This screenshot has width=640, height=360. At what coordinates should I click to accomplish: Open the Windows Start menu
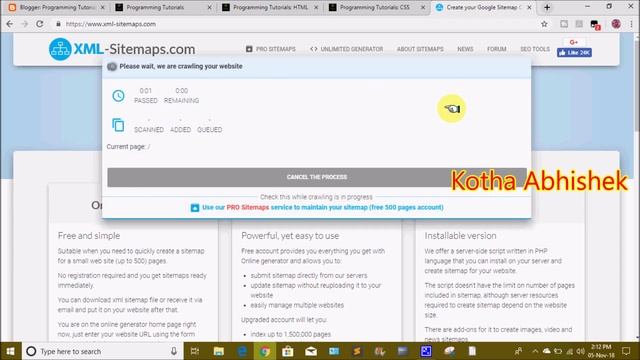click(11, 351)
